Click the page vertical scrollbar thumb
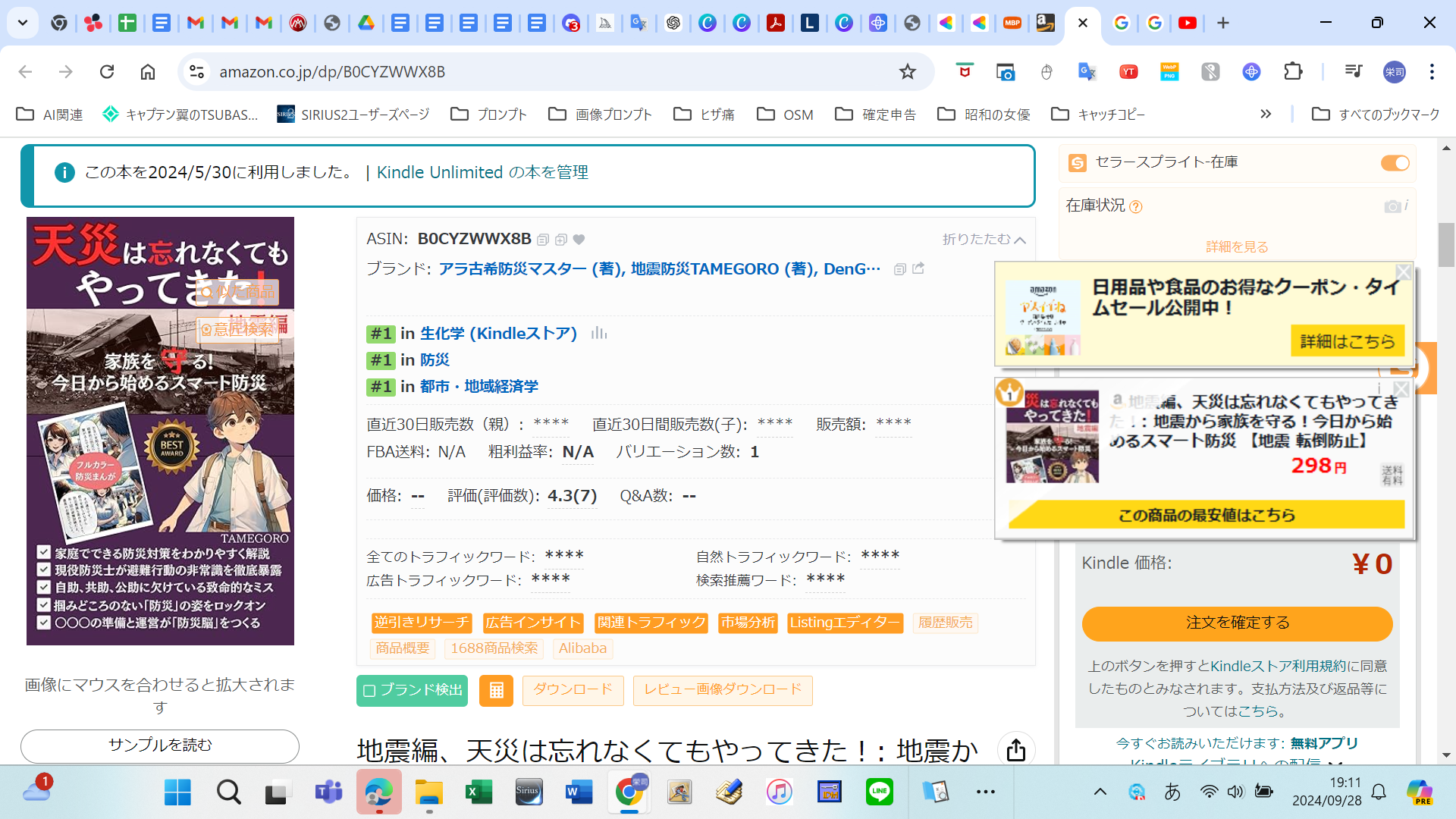The width and height of the screenshot is (1456, 819). pos(1446,245)
